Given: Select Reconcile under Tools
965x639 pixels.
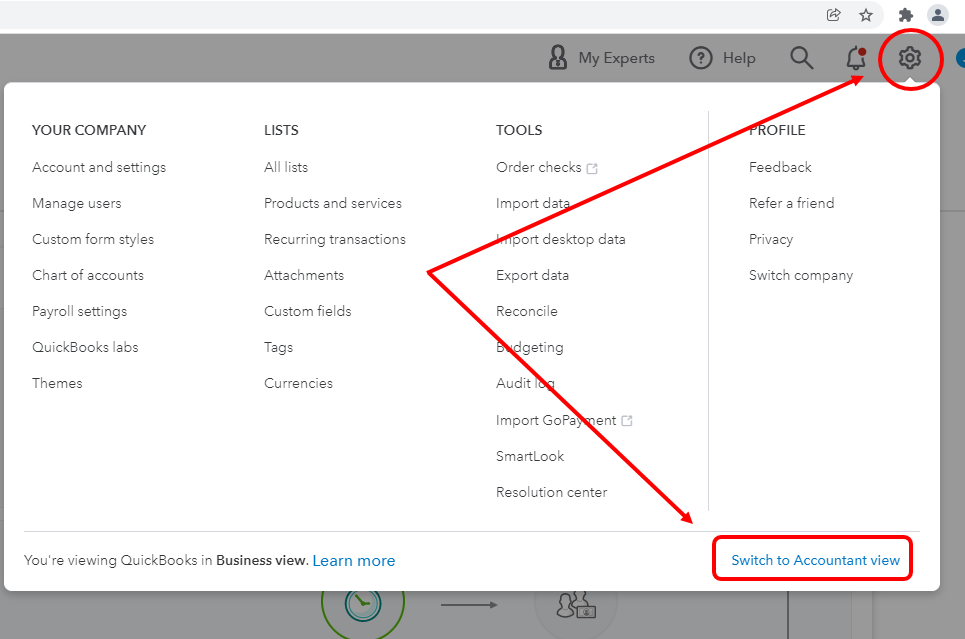Looking at the screenshot, I should pyautogui.click(x=527, y=311).
